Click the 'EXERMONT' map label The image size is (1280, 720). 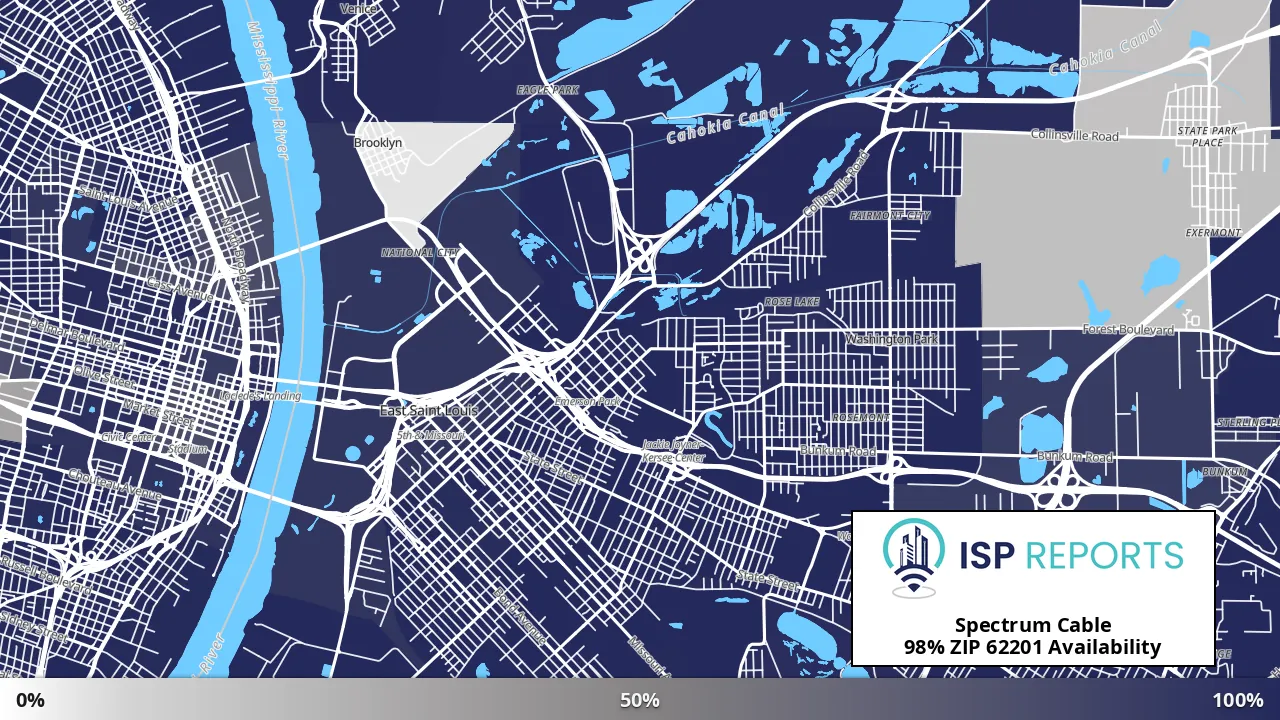1213,233
